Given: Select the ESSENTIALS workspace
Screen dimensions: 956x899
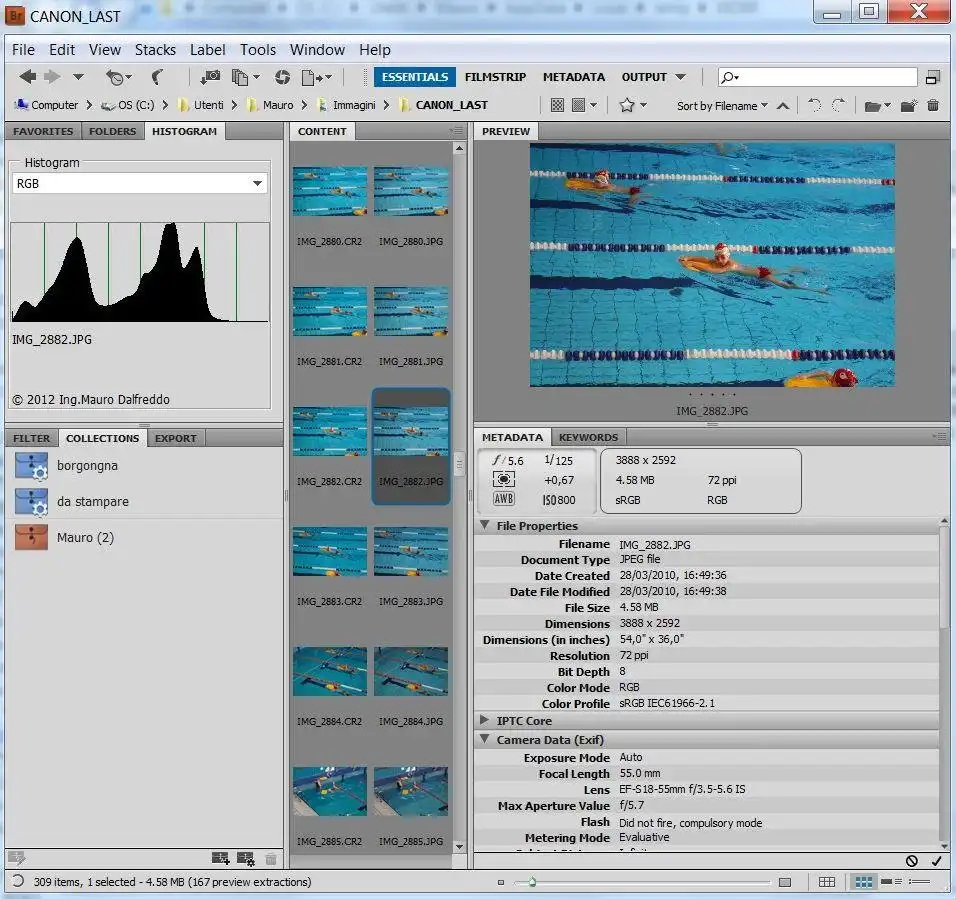Looking at the screenshot, I should point(415,77).
